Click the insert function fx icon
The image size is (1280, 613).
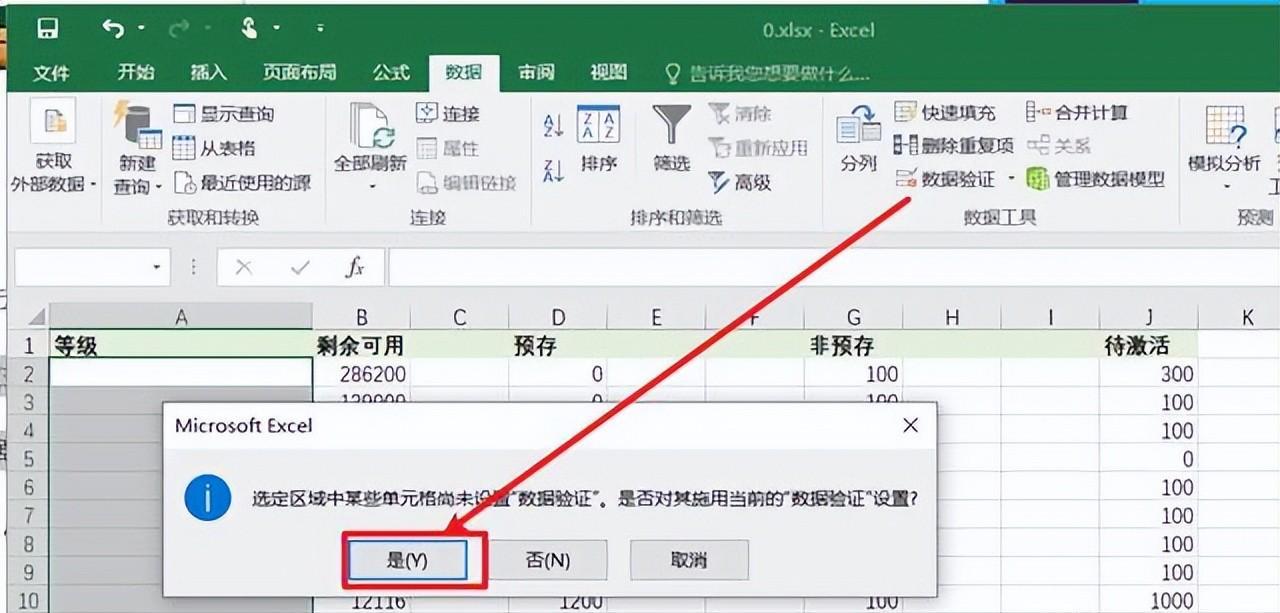tap(354, 268)
